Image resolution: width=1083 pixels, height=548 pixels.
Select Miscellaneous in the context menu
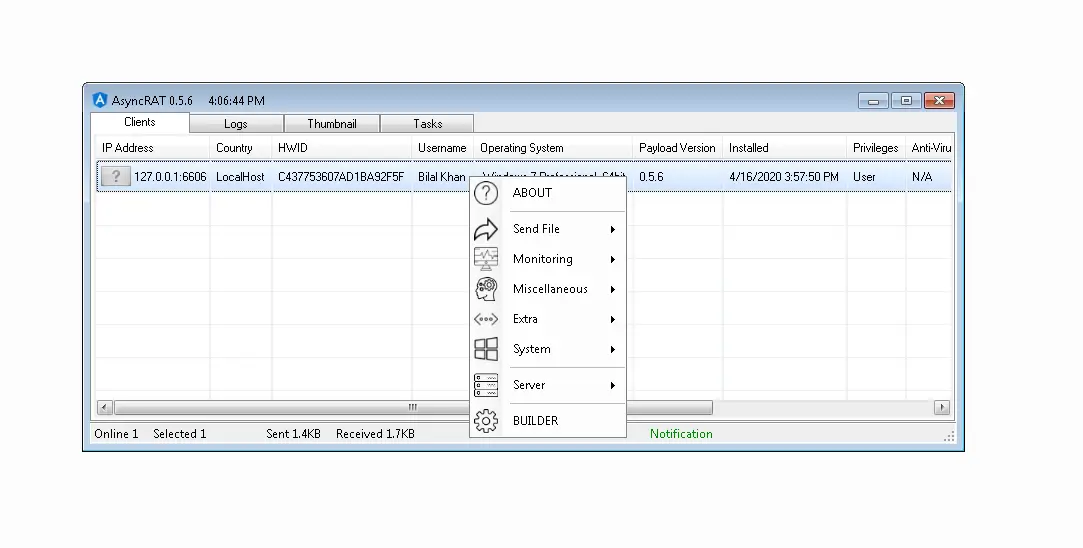(x=548, y=289)
